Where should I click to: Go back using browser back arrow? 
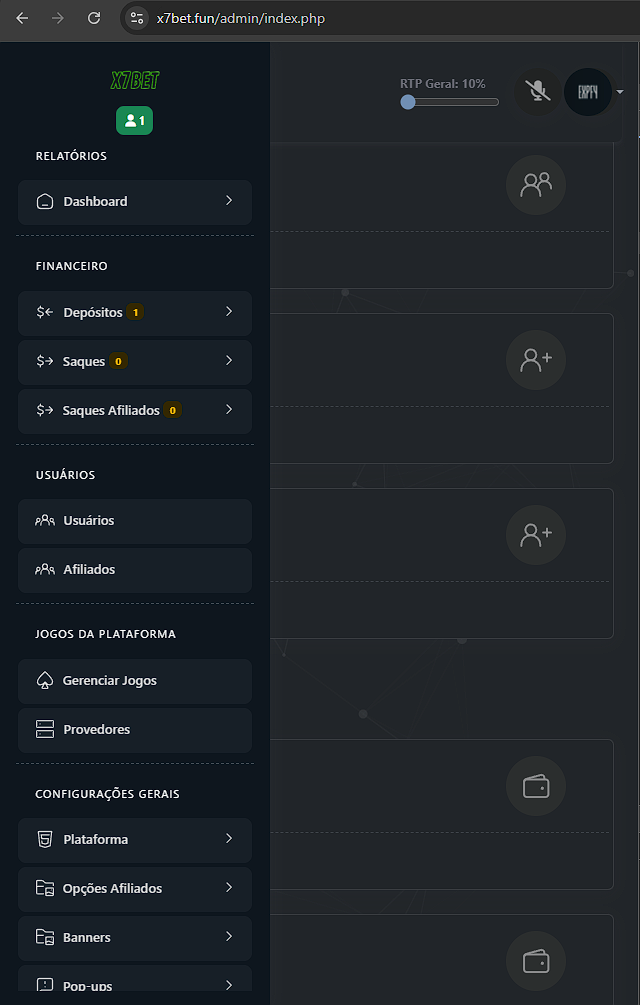tap(22, 18)
